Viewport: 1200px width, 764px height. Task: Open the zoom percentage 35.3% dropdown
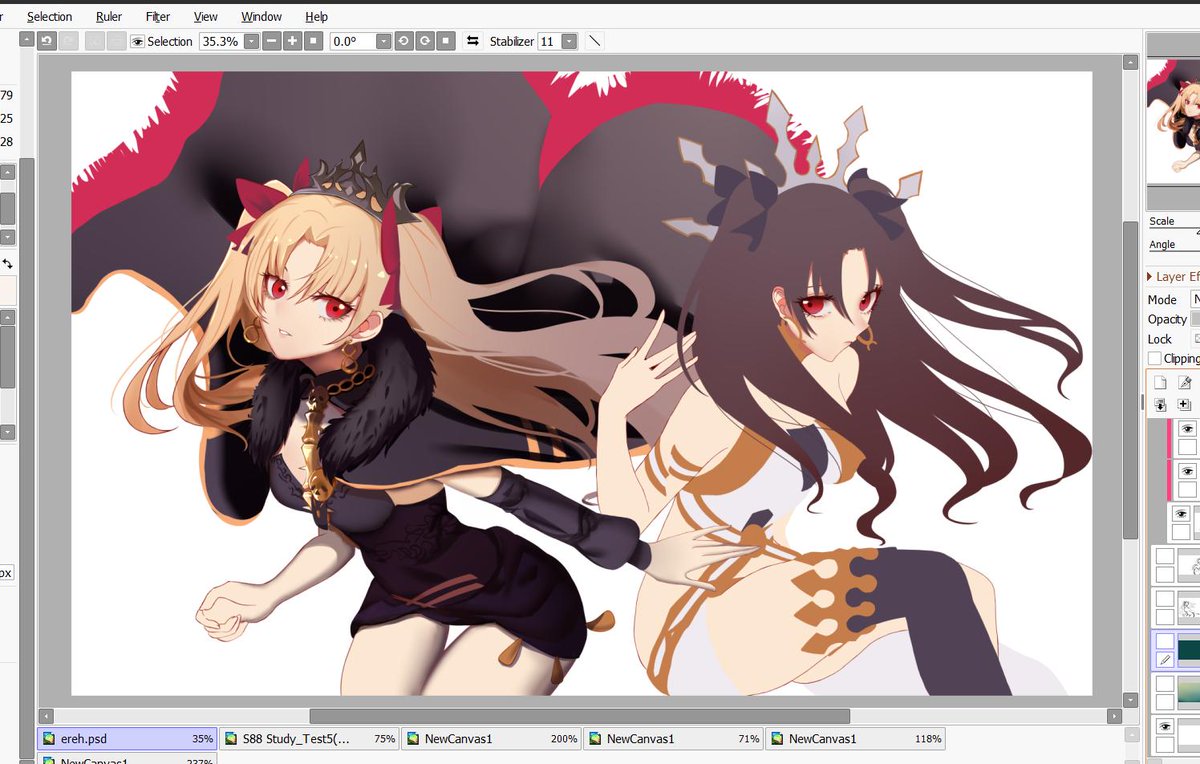point(251,41)
